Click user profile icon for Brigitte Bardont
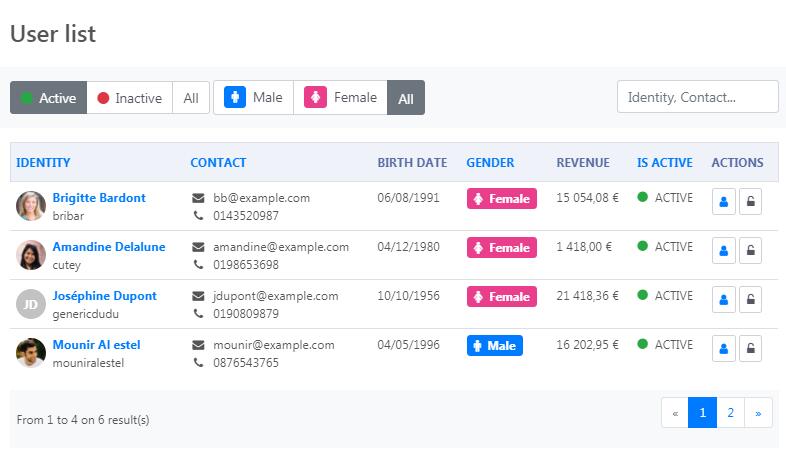Viewport: 786px width, 472px height. [x=724, y=202]
